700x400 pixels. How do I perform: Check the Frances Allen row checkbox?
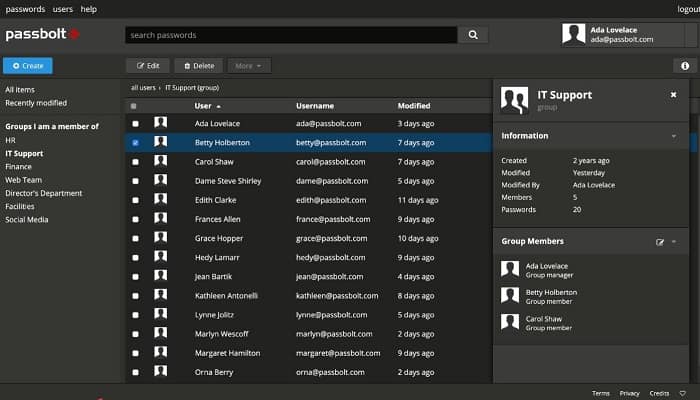pos(135,220)
